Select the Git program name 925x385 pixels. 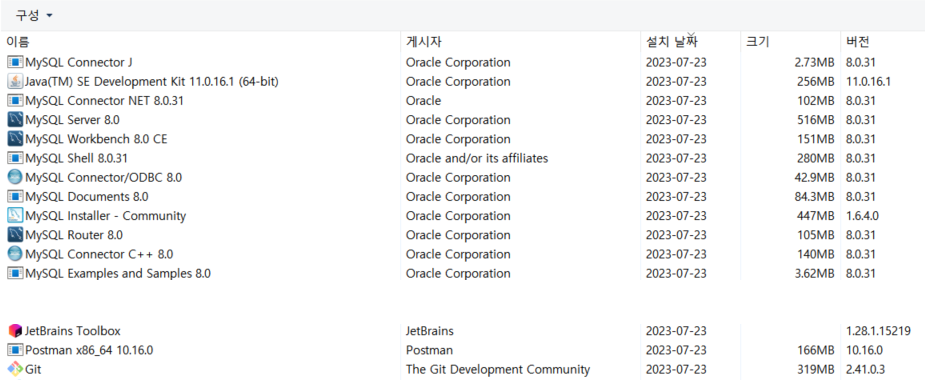click(x=33, y=370)
